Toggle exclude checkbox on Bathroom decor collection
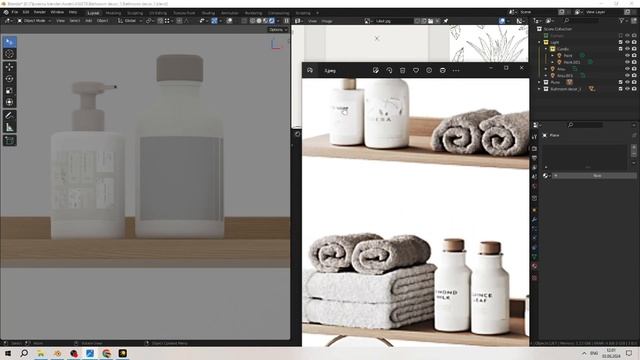 click(620, 89)
